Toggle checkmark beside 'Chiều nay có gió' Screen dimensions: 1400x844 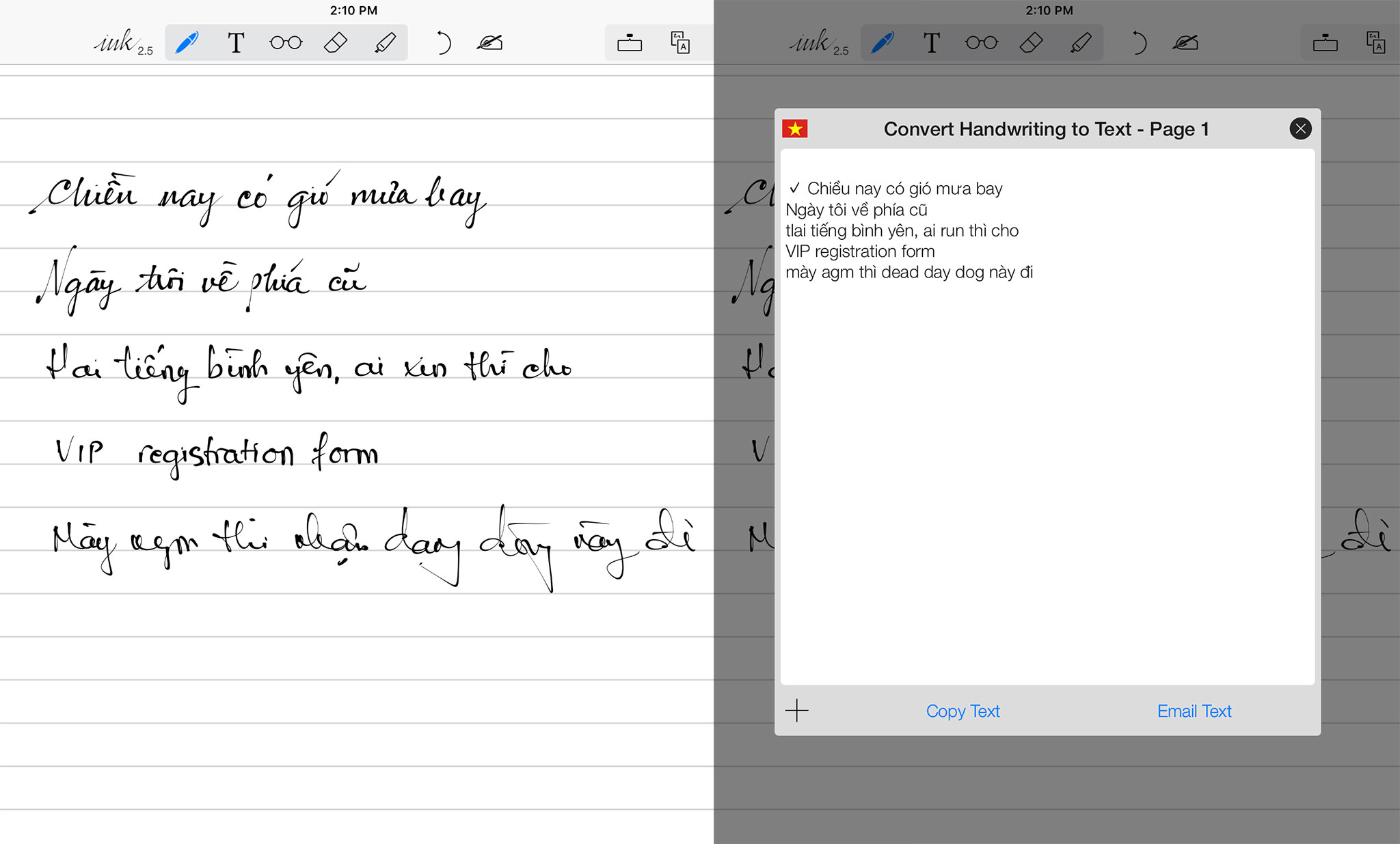794,188
